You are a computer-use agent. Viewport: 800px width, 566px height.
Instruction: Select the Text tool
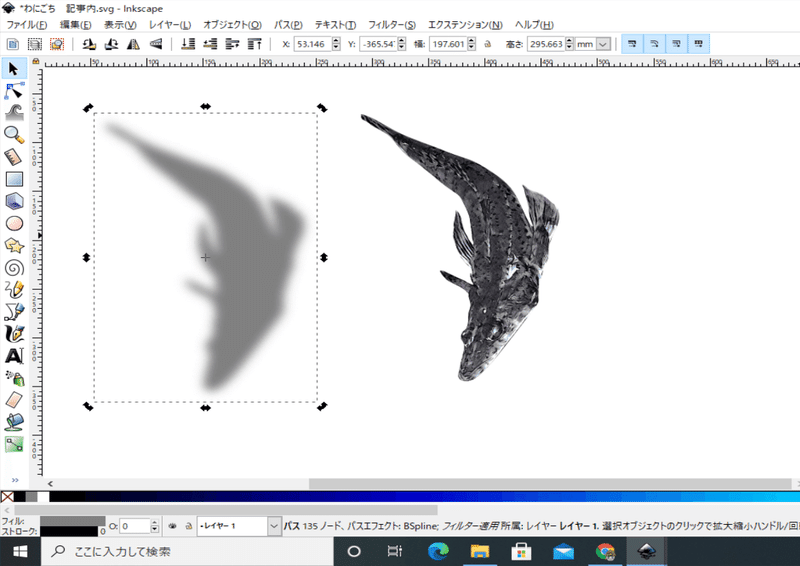14,356
